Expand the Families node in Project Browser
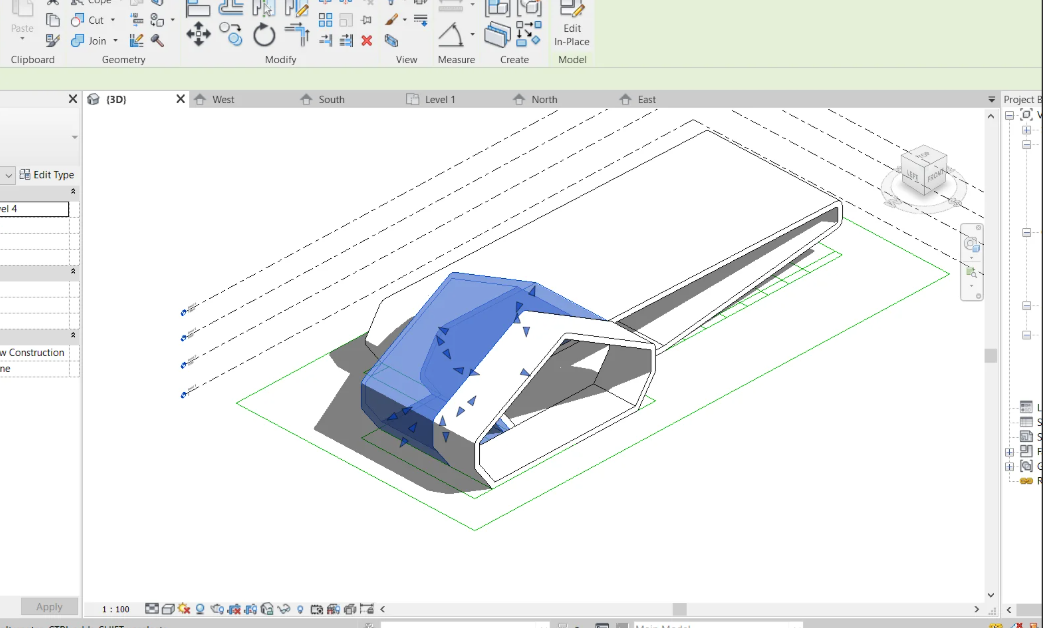This screenshot has width=1043, height=628. coord(1010,452)
